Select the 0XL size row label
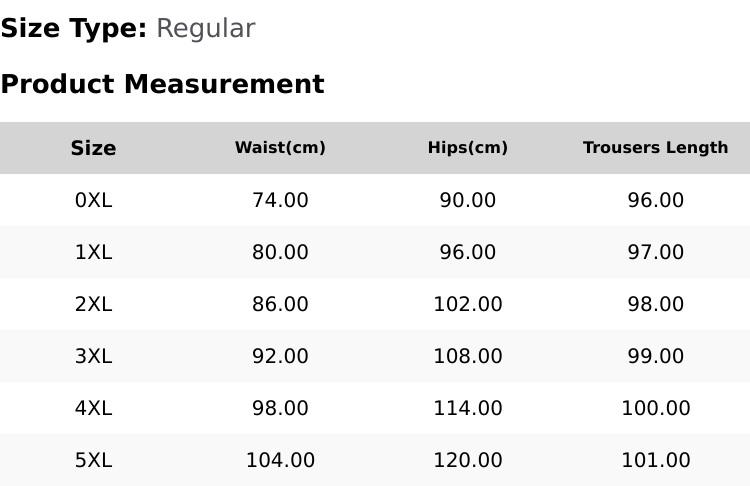Screen dimensions: 750x486 93,200
